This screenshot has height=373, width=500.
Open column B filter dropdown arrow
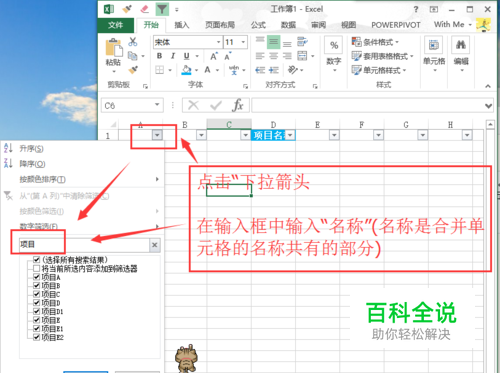pyautogui.click(x=201, y=135)
